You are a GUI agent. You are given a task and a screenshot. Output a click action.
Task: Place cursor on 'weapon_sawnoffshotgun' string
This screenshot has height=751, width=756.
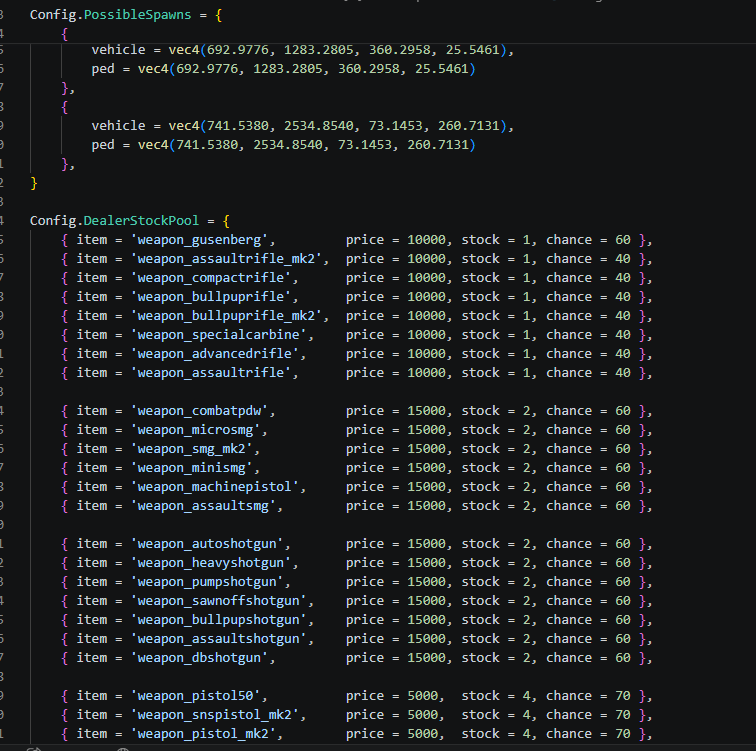[x=219, y=601]
